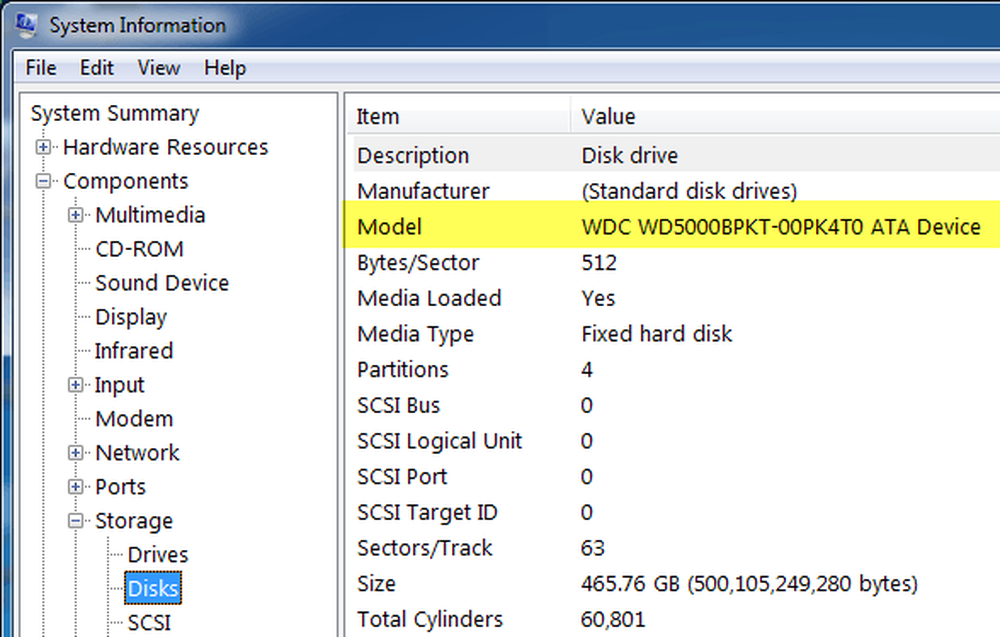This screenshot has width=1000, height=637.
Task: Select Display in the tree
Action: pyautogui.click(x=131, y=317)
